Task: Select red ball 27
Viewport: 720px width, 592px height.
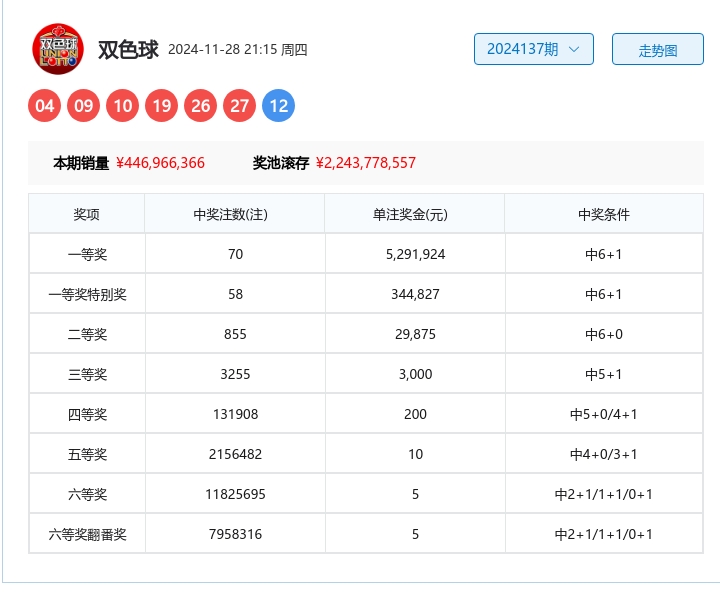Action: coord(240,106)
